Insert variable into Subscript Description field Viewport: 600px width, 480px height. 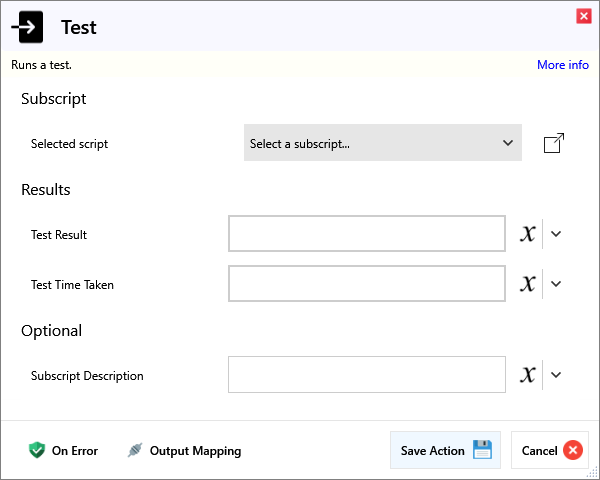[528, 375]
